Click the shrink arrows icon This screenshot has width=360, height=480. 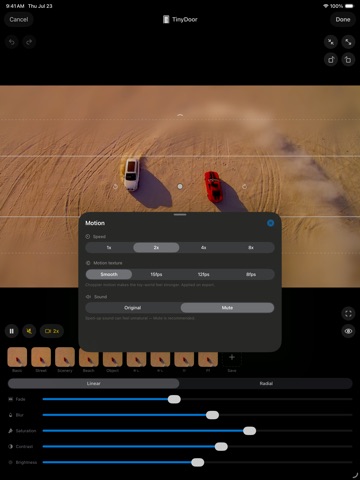click(331, 42)
